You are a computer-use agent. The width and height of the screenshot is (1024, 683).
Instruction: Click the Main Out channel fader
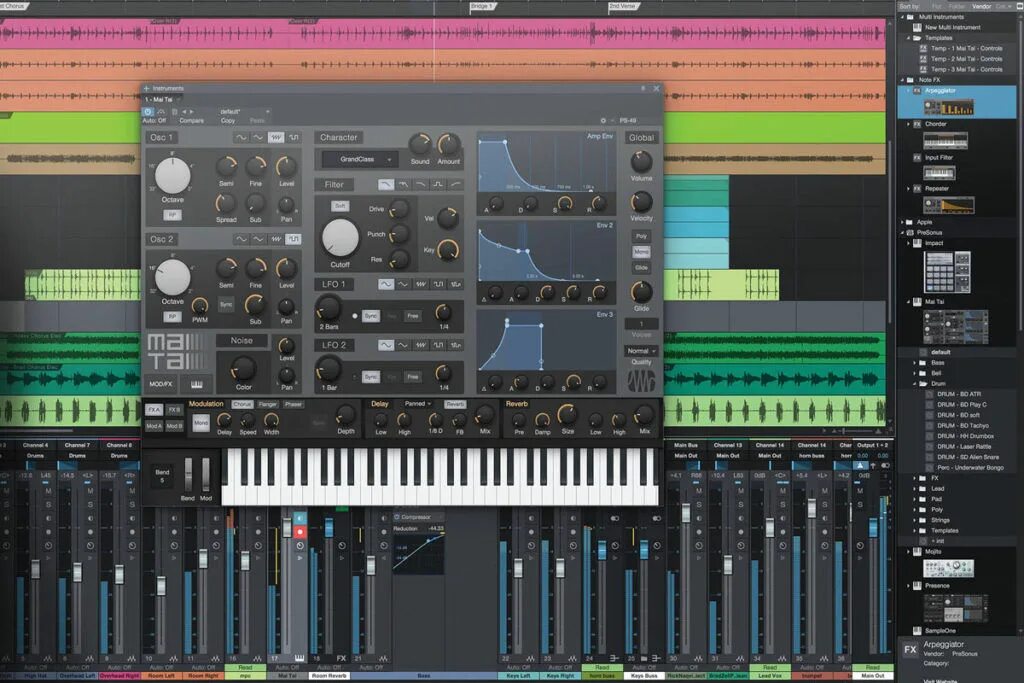873,528
